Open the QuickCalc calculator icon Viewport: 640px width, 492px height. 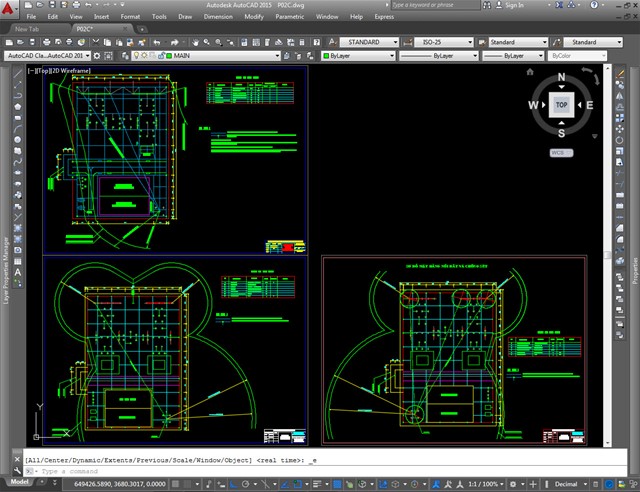(x=302, y=42)
